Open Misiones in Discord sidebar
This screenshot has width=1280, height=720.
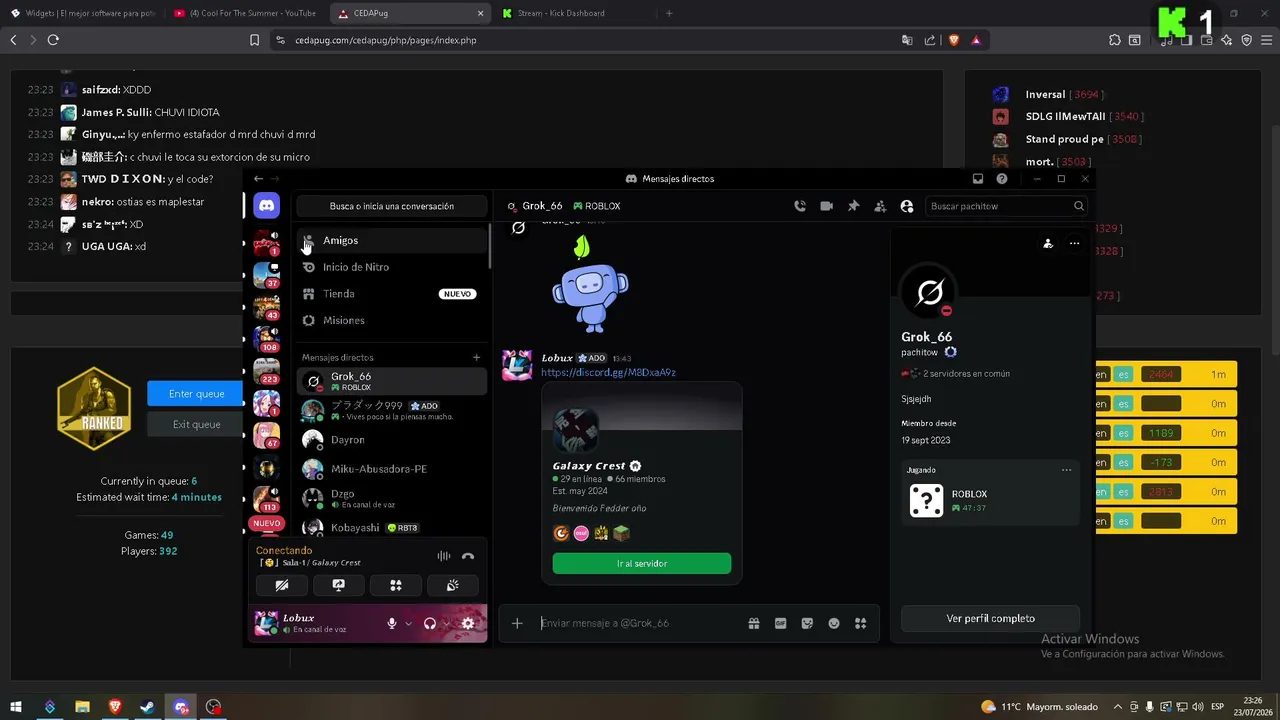(x=392, y=320)
